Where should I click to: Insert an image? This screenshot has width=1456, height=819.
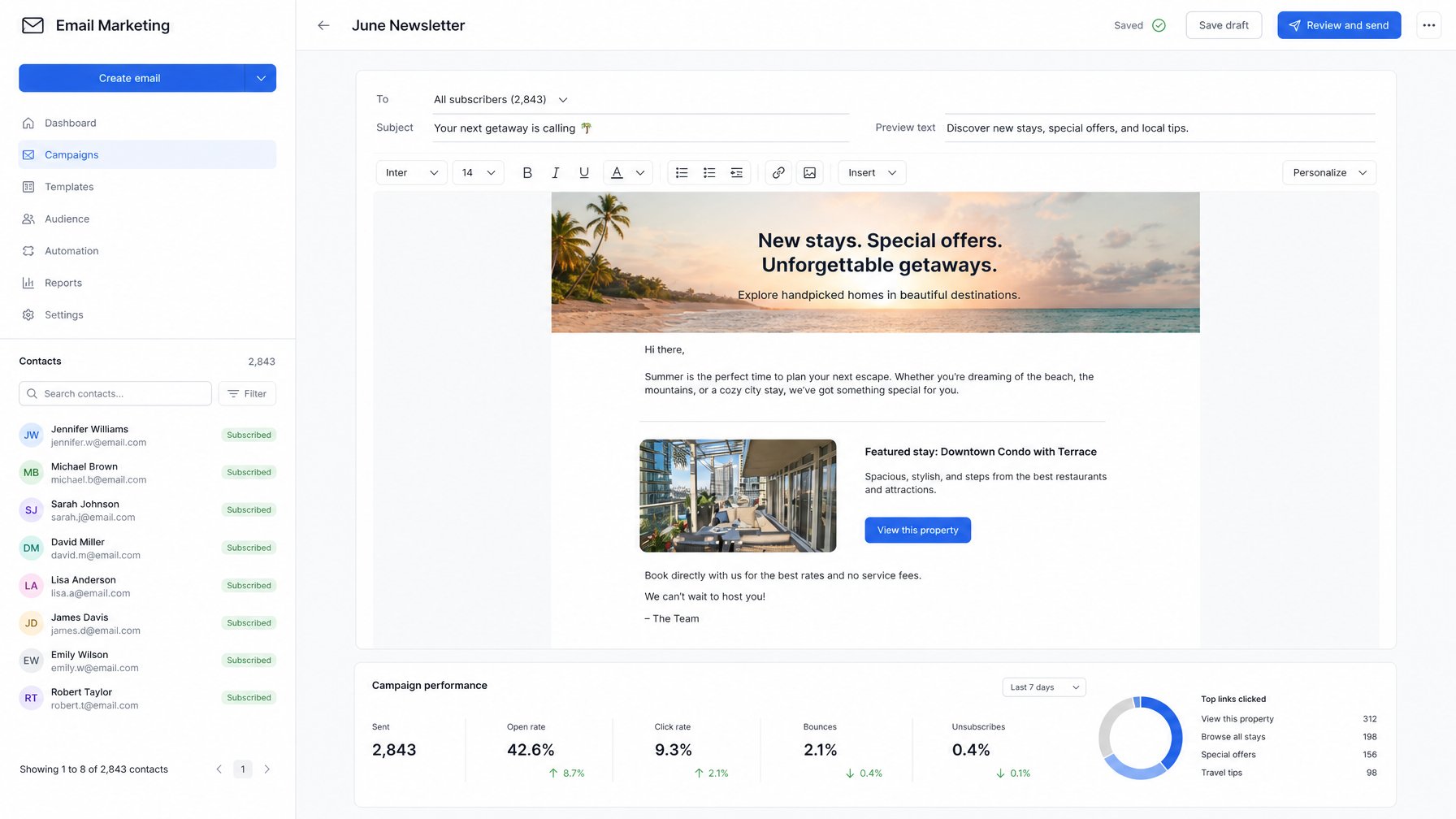(810, 172)
